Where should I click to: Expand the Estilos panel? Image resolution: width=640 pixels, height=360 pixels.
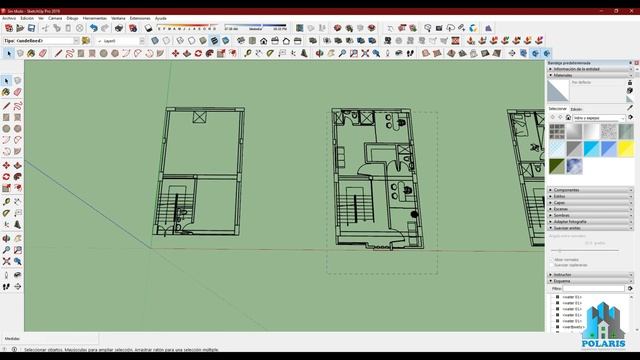click(590, 196)
